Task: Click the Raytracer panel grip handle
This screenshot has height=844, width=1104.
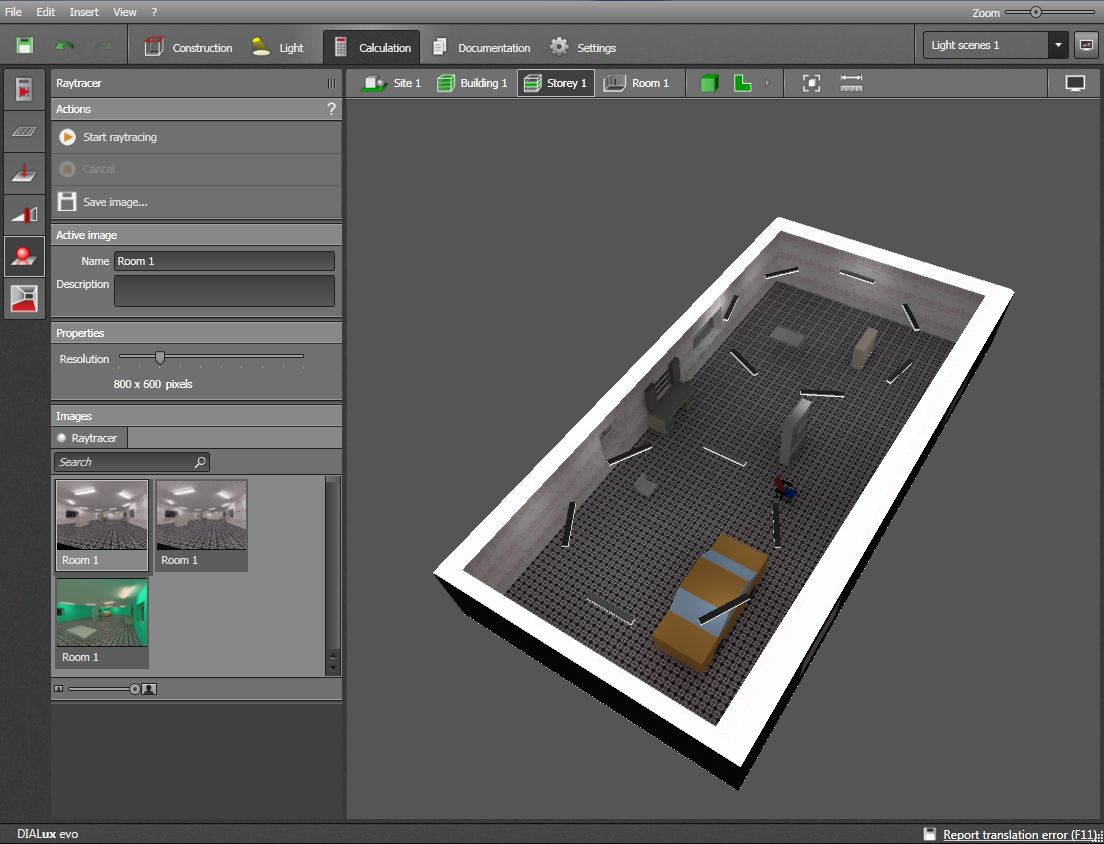Action: tap(331, 83)
